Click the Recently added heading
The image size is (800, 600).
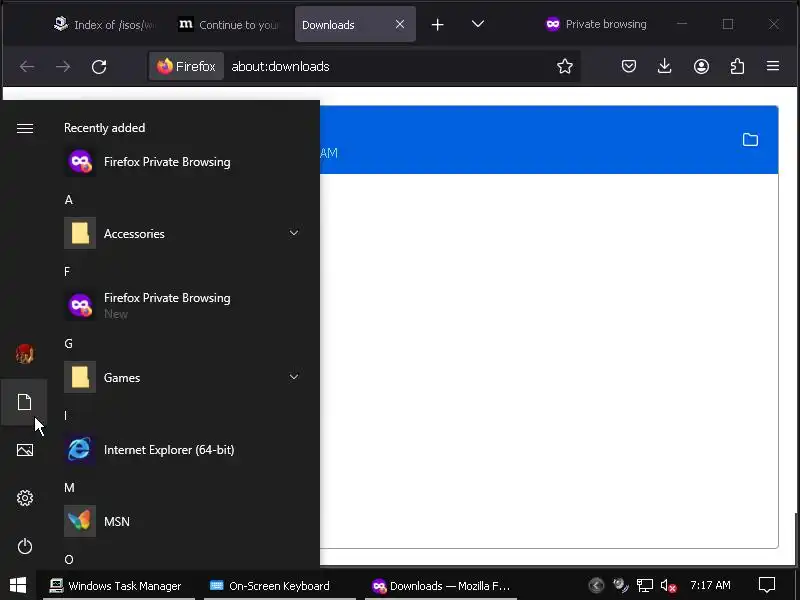click(x=105, y=128)
